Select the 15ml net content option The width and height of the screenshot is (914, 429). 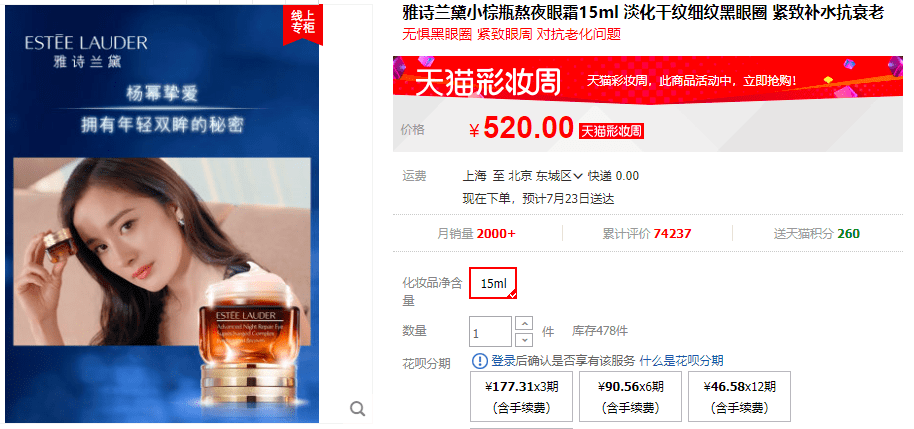[x=493, y=283]
